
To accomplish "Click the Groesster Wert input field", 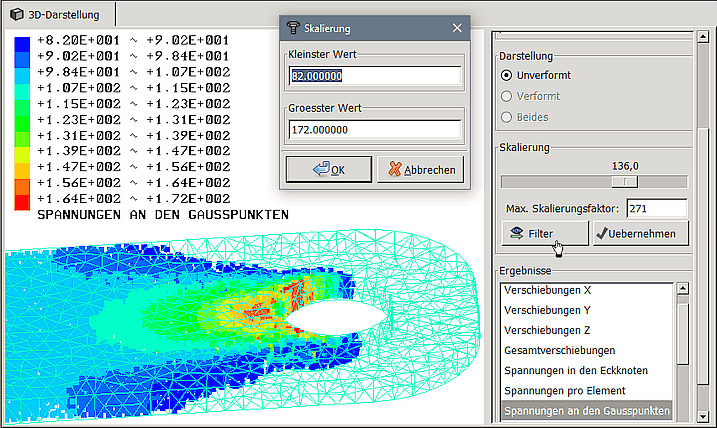I will (374, 130).
